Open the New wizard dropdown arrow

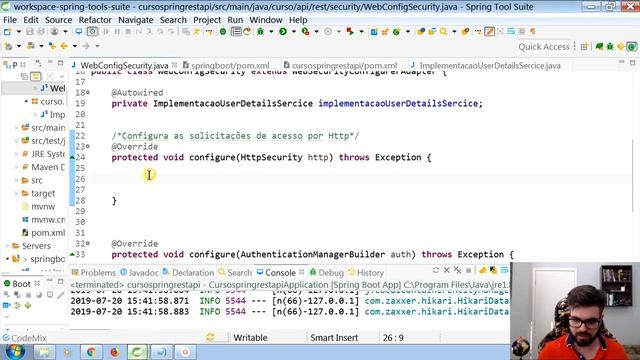coord(18,31)
